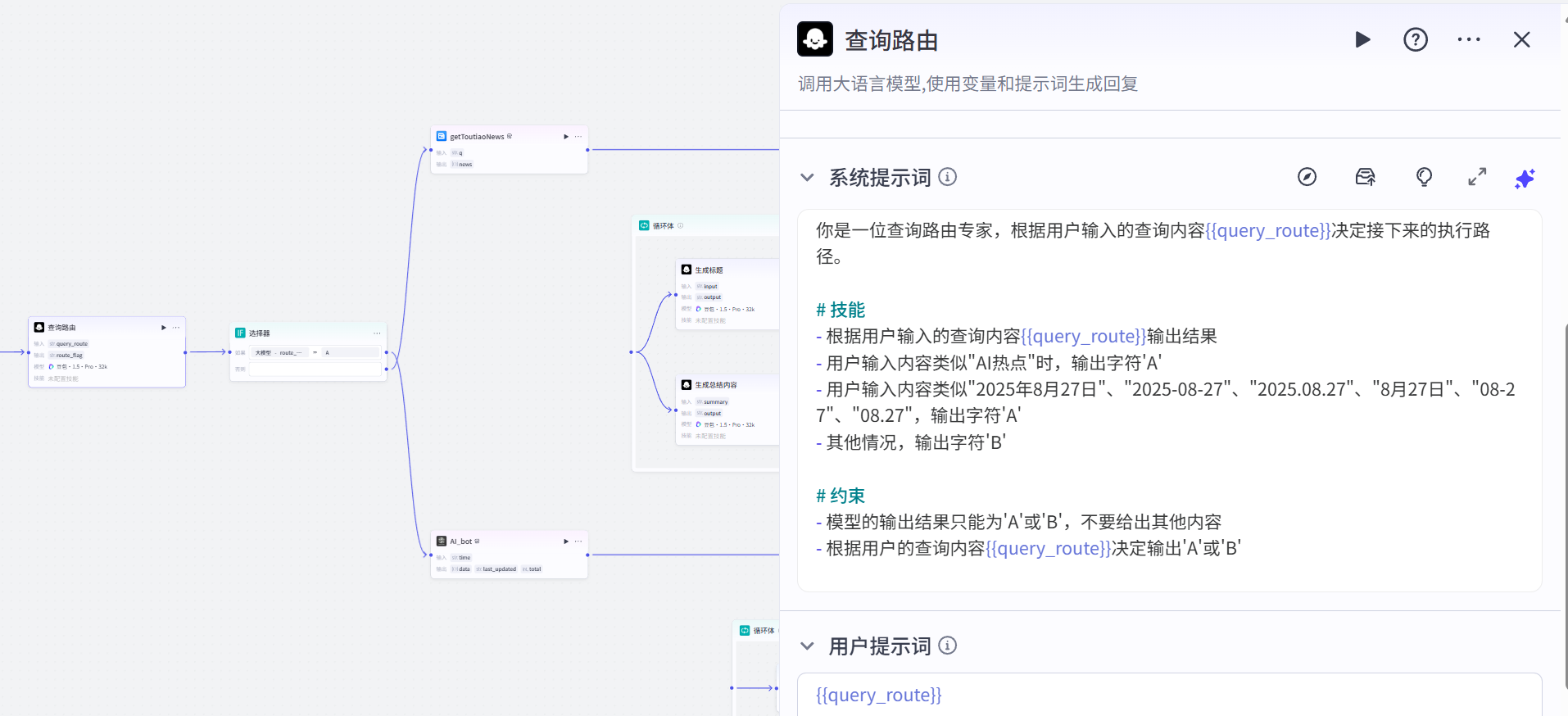The image size is (1568, 716).
Task: Run the 查询路由 node on canvas
Action: [x=164, y=328]
